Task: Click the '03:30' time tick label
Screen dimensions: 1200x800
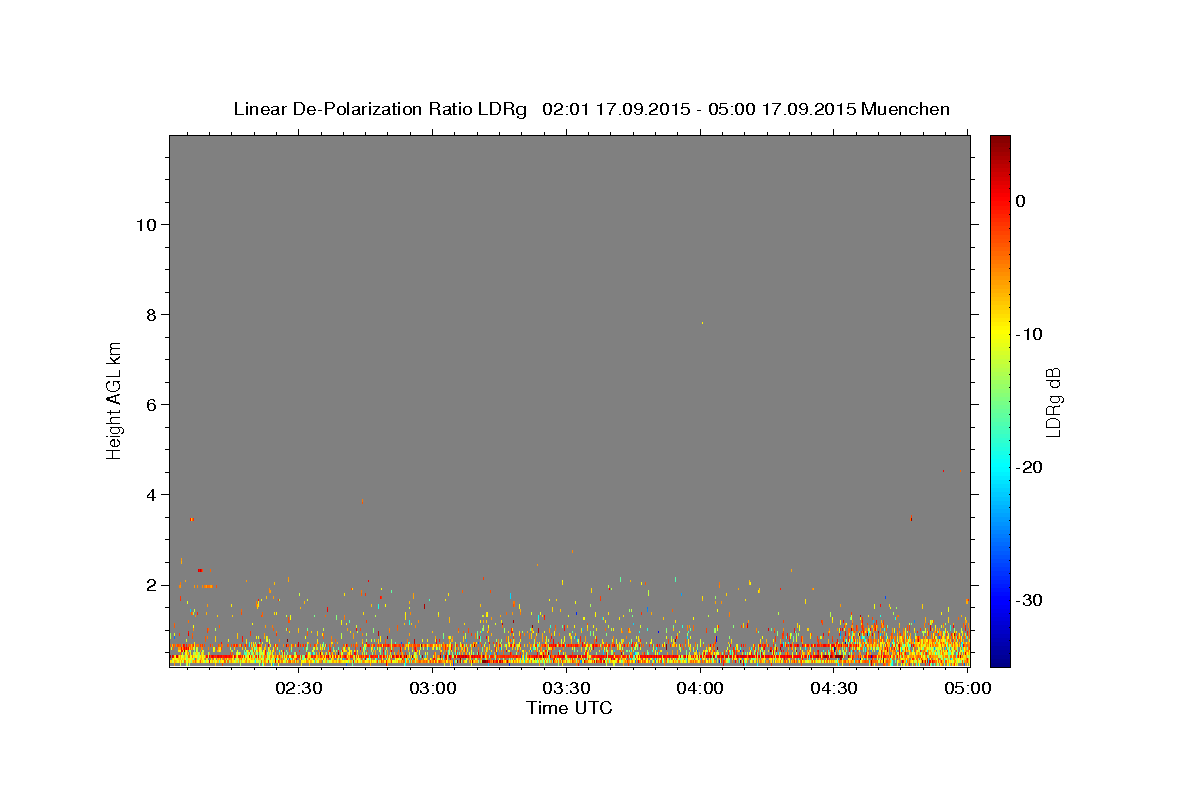Action: coord(566,688)
